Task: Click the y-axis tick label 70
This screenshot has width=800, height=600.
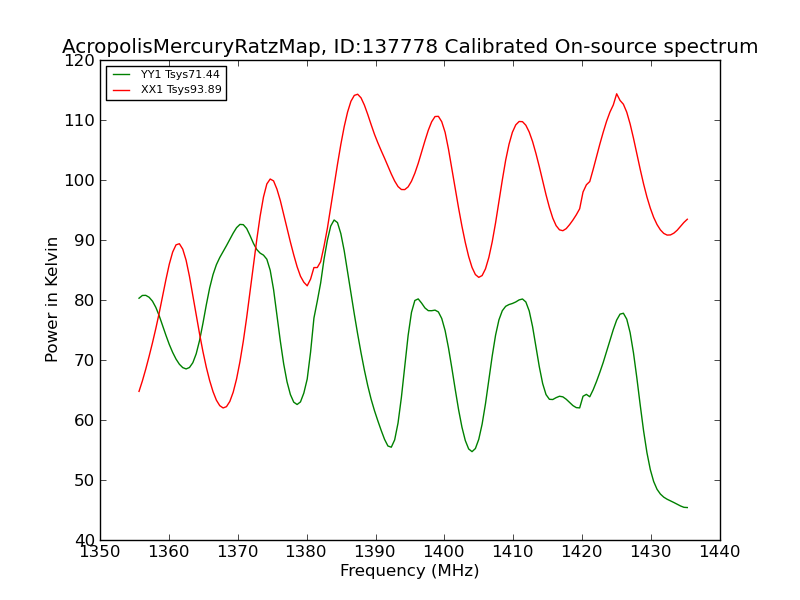Action: (84, 361)
